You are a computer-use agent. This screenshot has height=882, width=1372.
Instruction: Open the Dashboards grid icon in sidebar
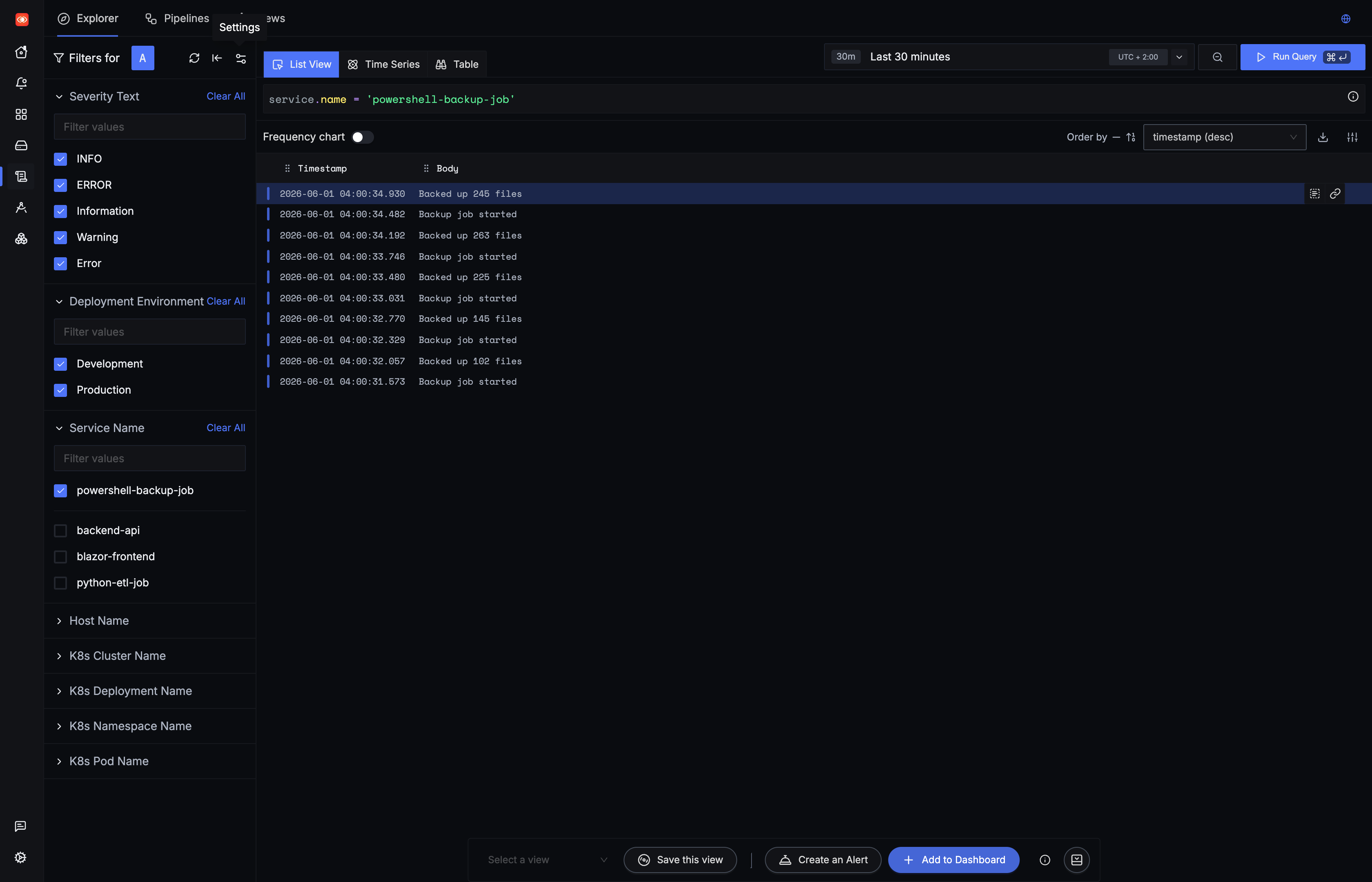(21, 115)
